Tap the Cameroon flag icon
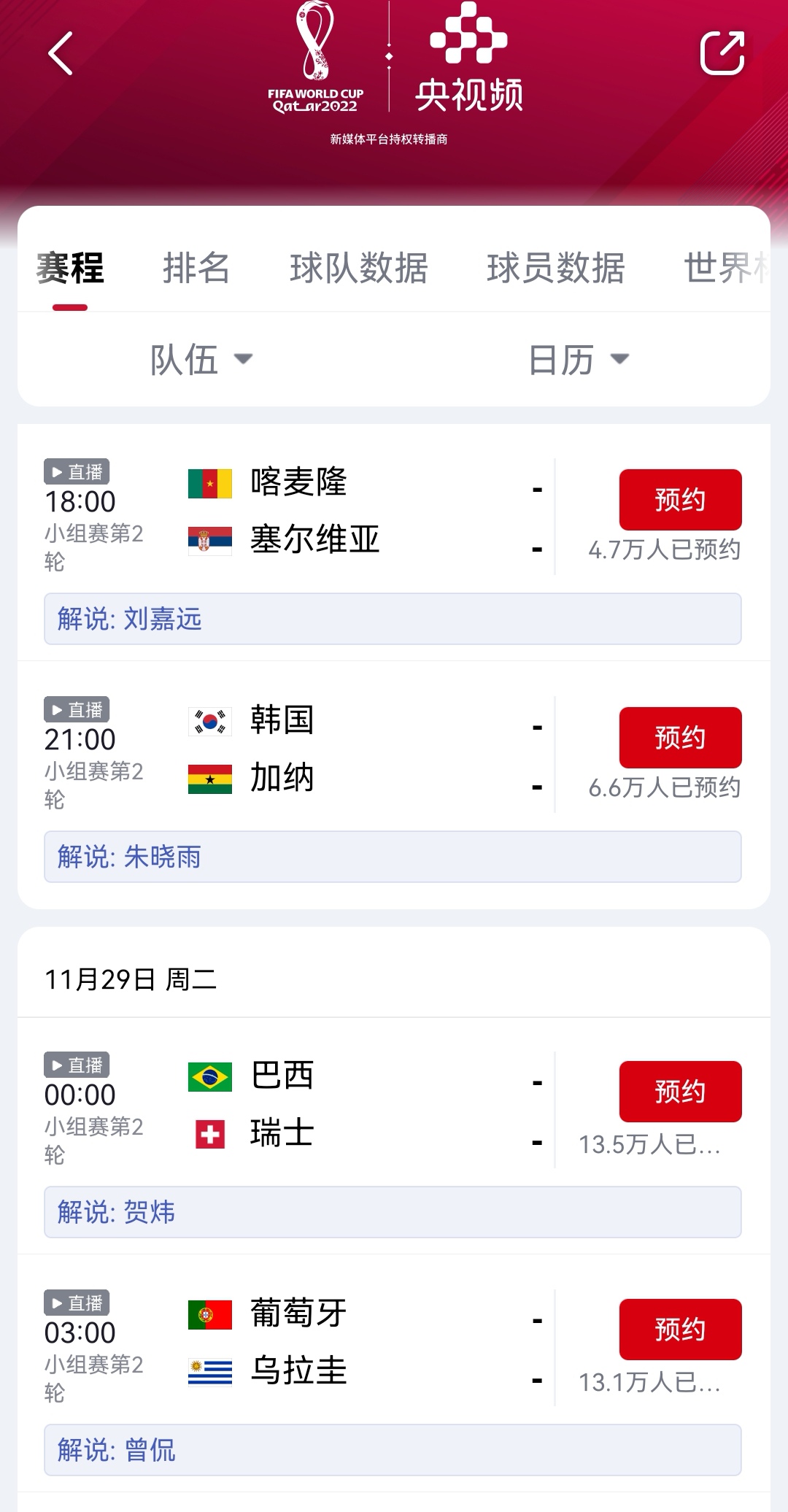Screen dimensions: 788x1512 tap(210, 483)
